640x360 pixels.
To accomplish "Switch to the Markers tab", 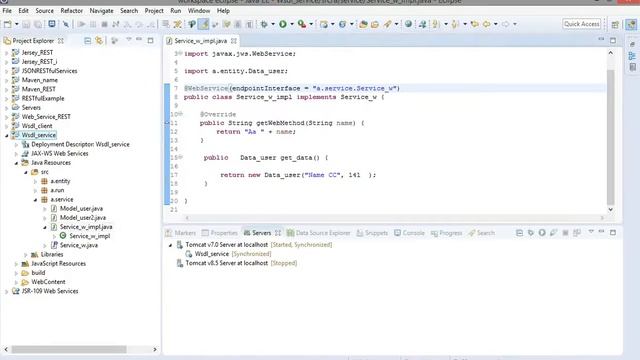I will tap(181, 233).
